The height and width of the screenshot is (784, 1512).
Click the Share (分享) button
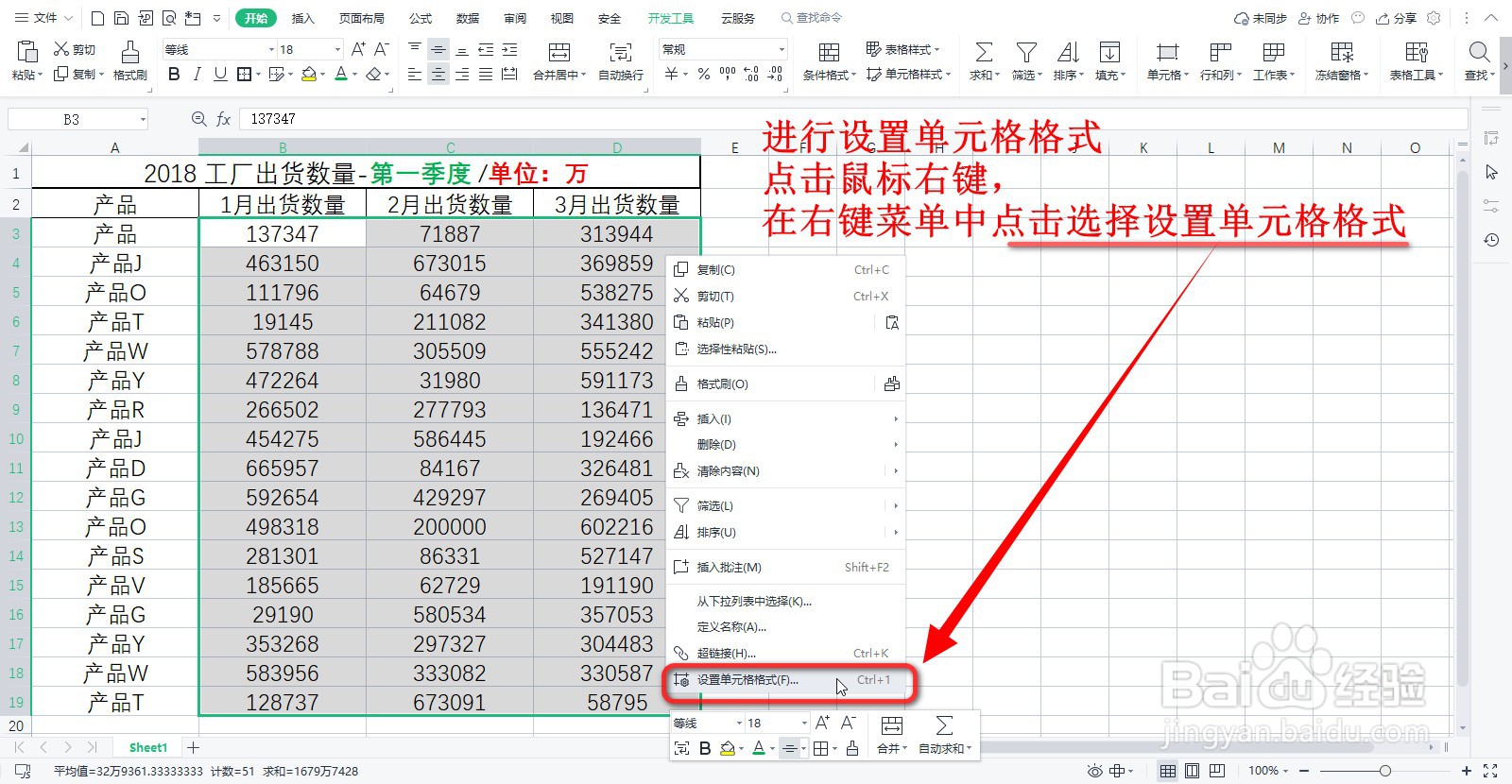(1396, 18)
